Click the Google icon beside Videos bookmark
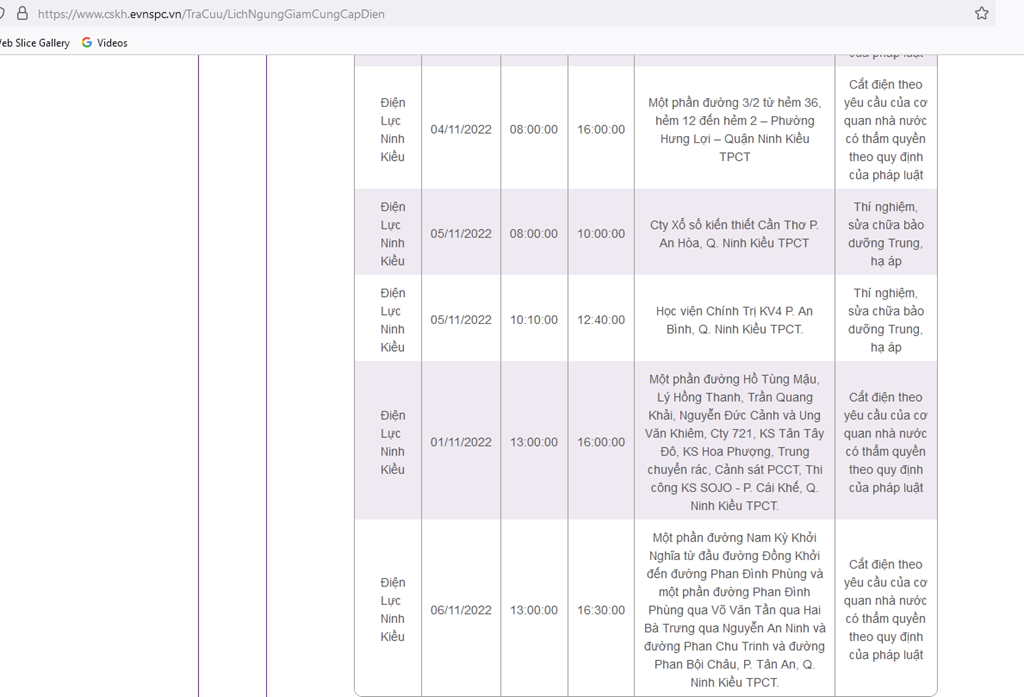 (87, 43)
